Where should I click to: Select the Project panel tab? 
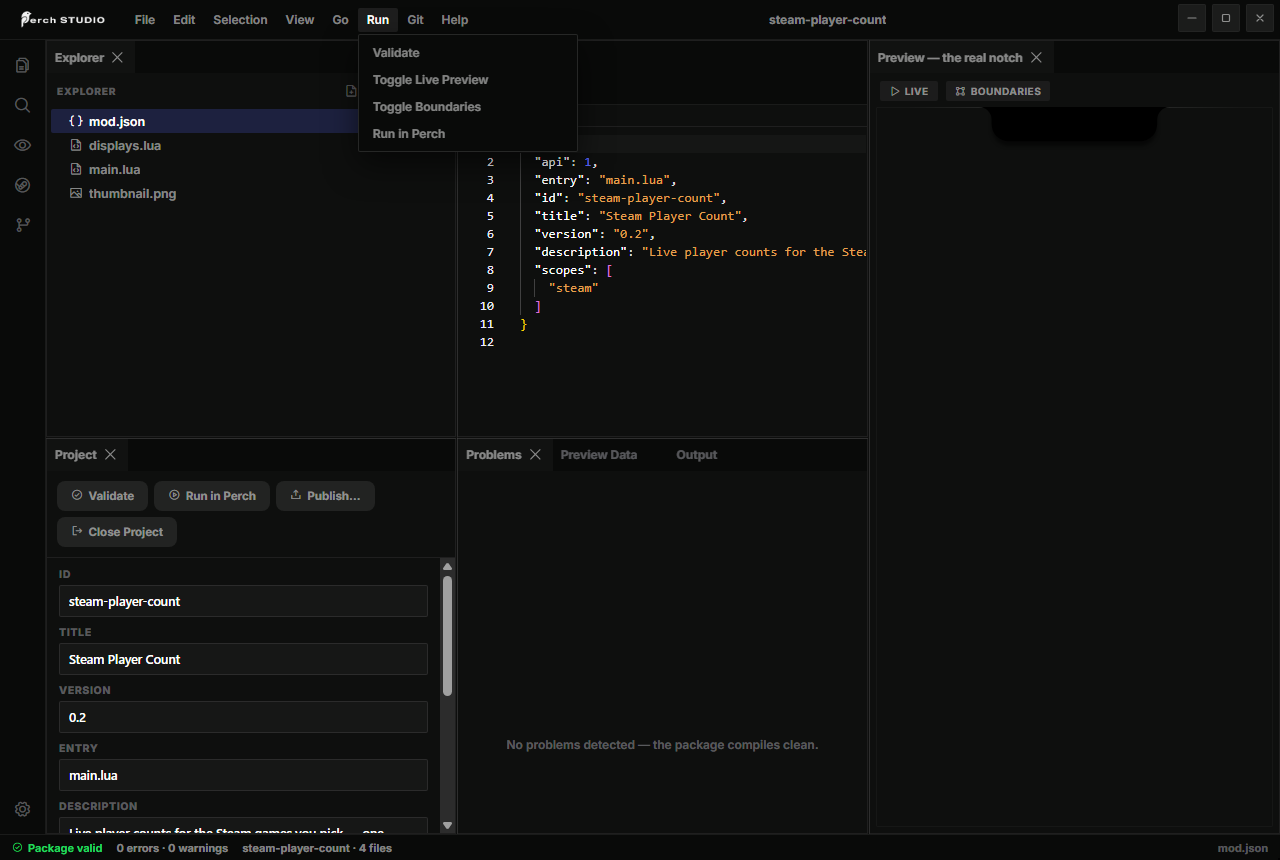(x=76, y=455)
